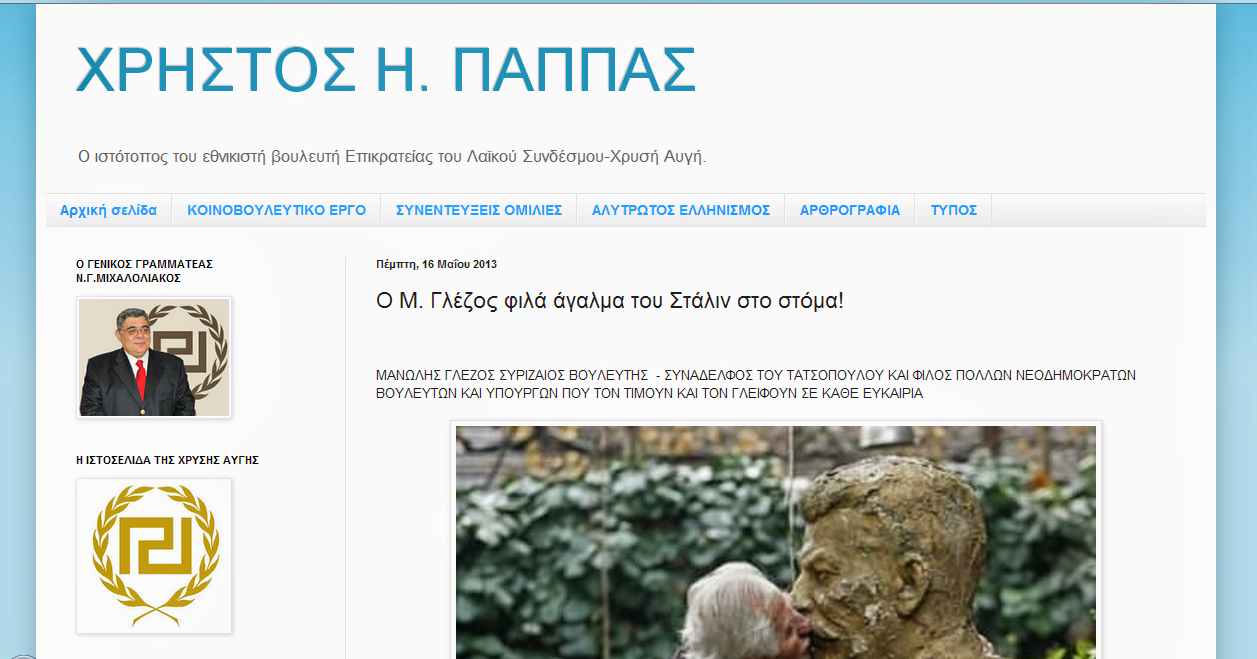Open the main post photo of the statue
Viewport: 1257px width, 659px height.
(776, 541)
